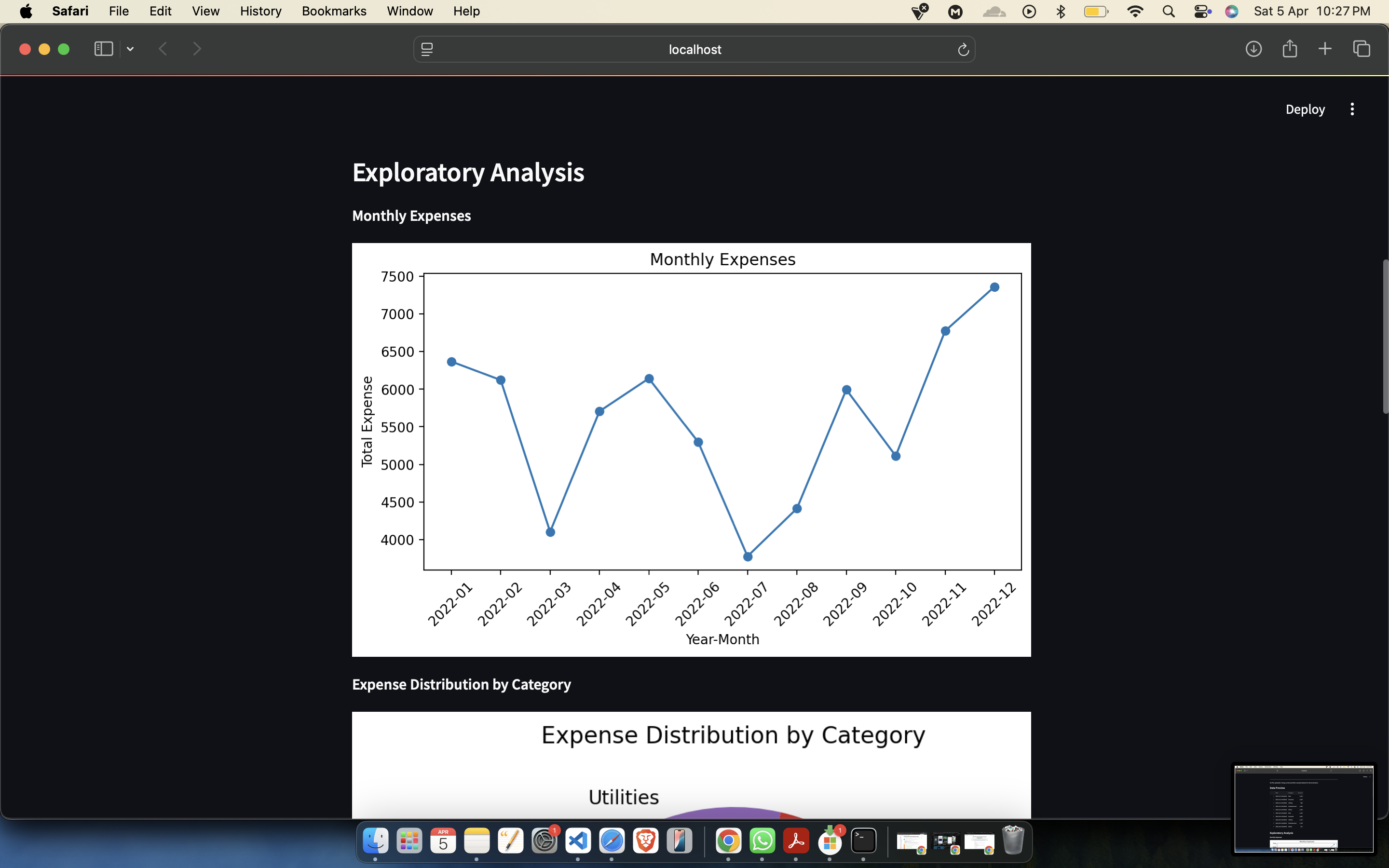Open the Streamlit three-dot menu
This screenshot has height=868, width=1389.
1352,109
